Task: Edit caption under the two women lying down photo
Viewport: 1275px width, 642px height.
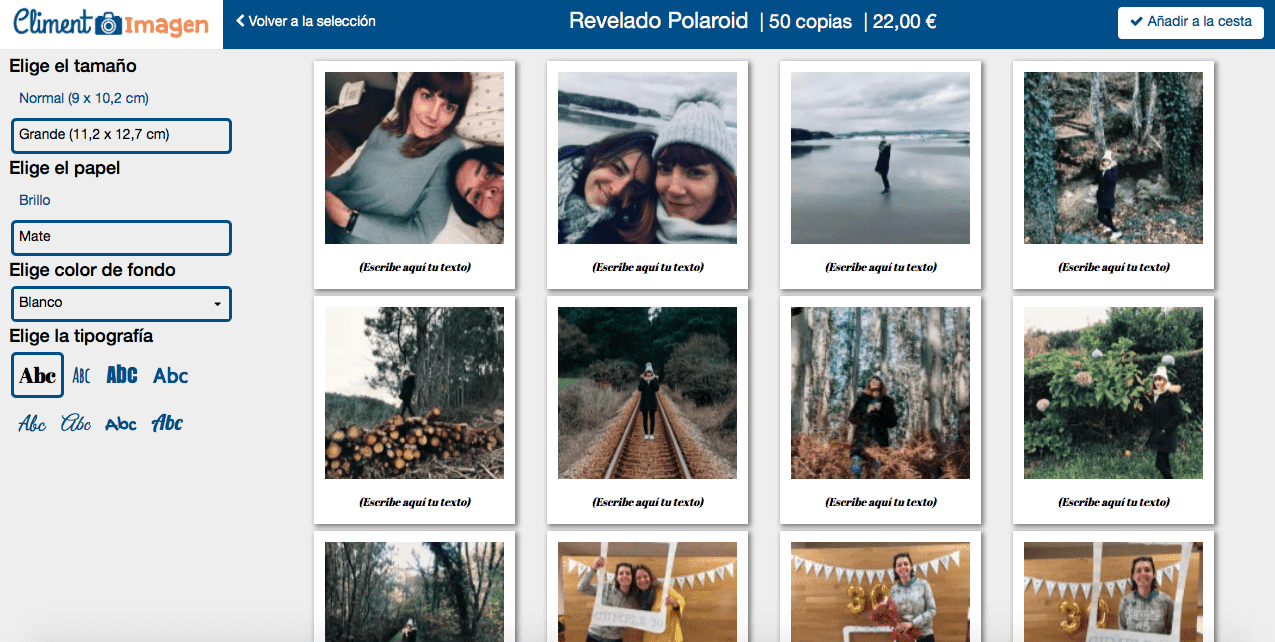Action: (x=414, y=267)
